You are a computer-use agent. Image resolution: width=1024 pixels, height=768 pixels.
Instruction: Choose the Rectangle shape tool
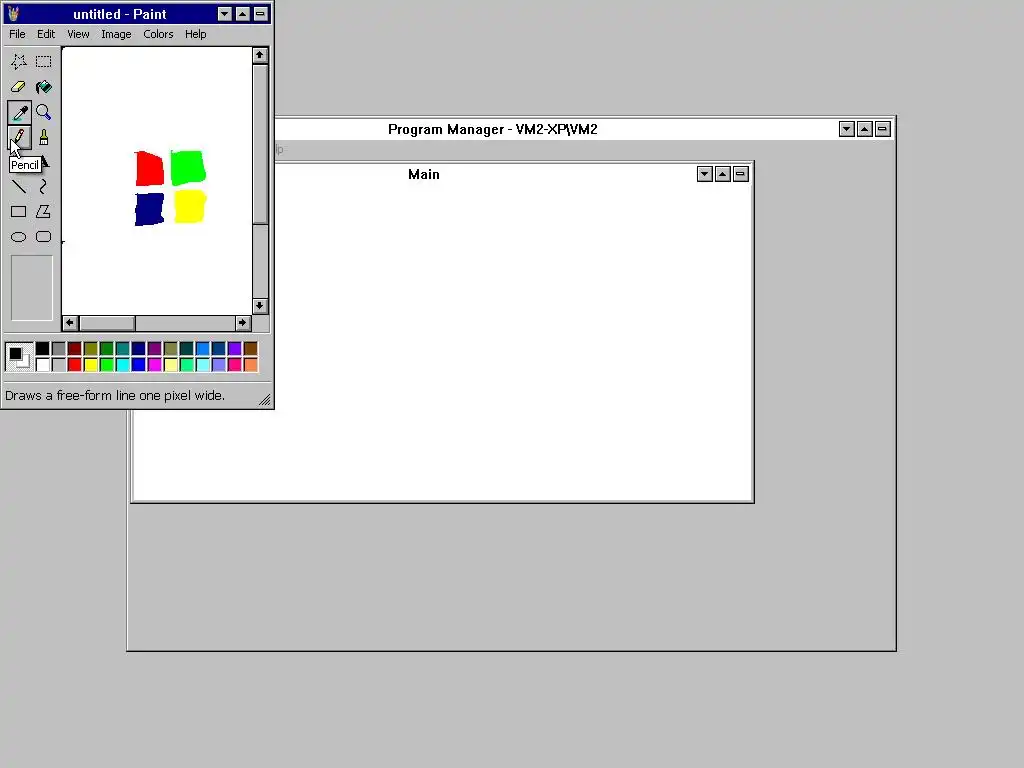coord(18,212)
